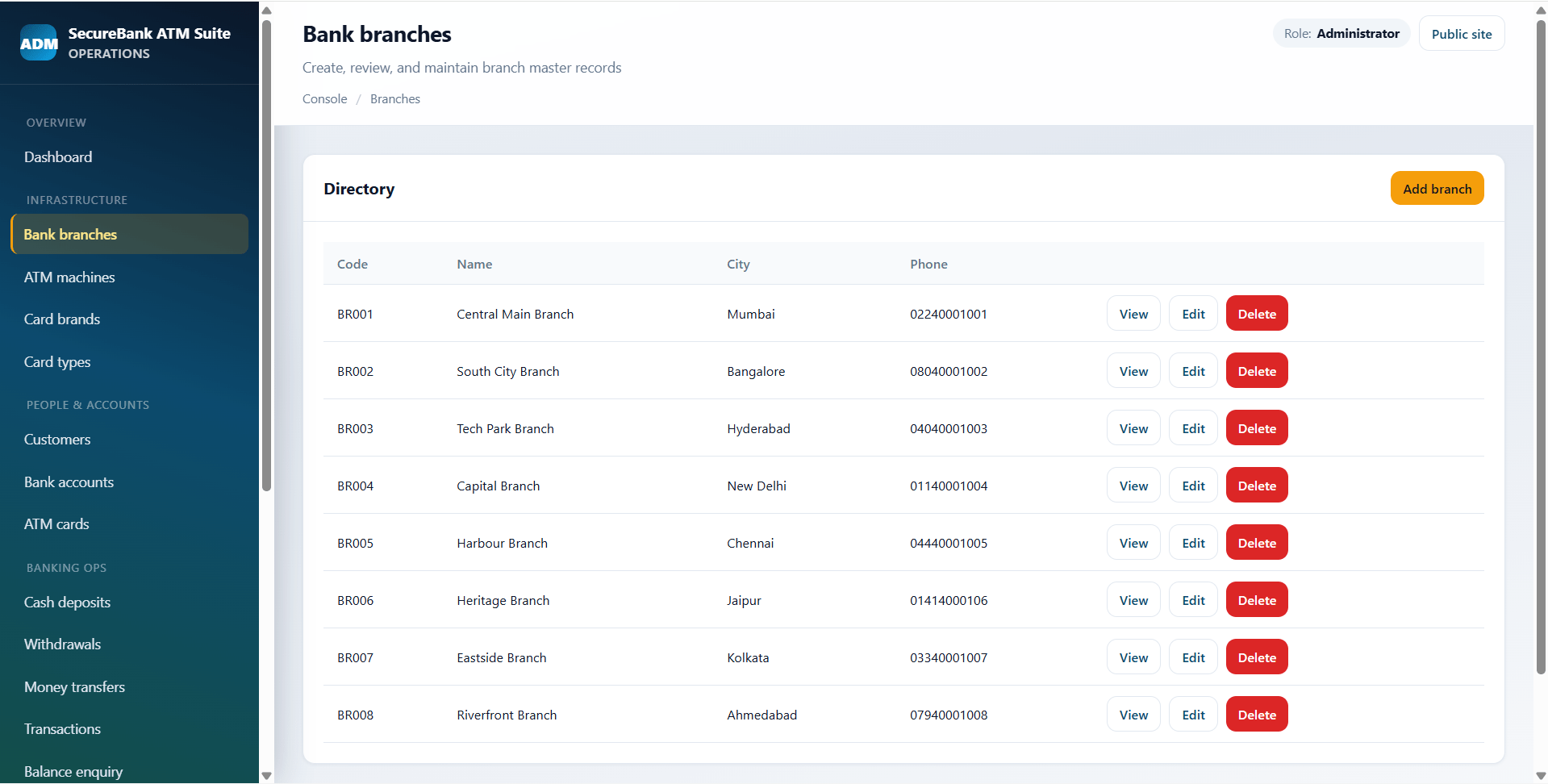The height and width of the screenshot is (784, 1548).
Task: View Riverfront Branch
Action: (1133, 715)
